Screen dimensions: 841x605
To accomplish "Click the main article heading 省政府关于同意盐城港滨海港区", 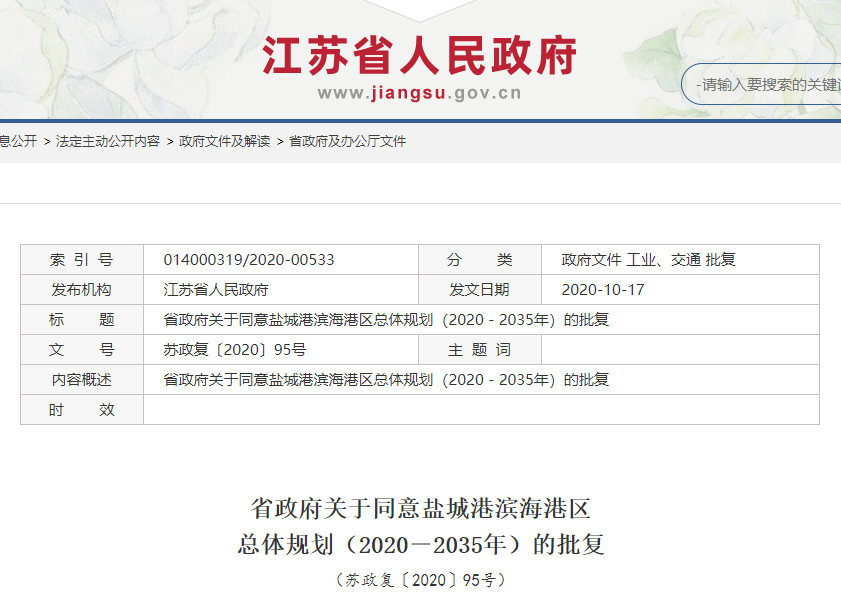I will pos(420,508).
